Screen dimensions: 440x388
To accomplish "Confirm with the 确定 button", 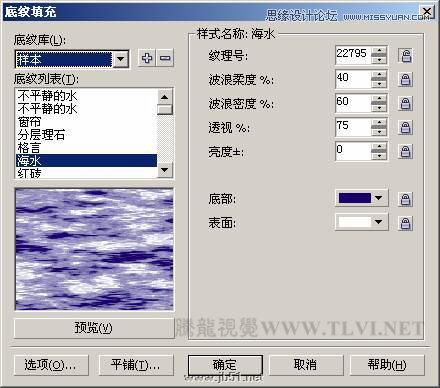I will (225, 365).
